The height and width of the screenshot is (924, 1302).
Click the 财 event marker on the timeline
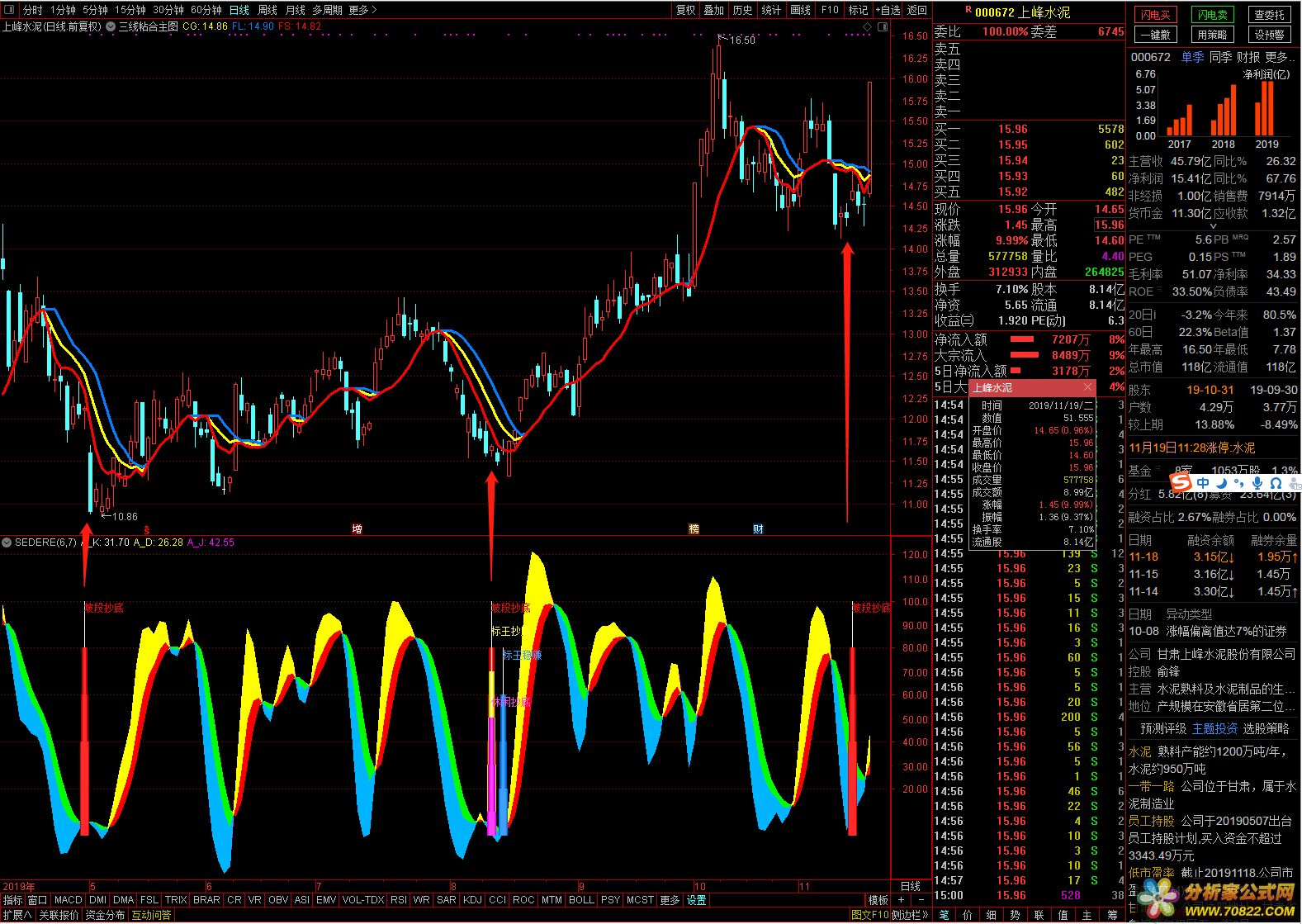coord(758,529)
